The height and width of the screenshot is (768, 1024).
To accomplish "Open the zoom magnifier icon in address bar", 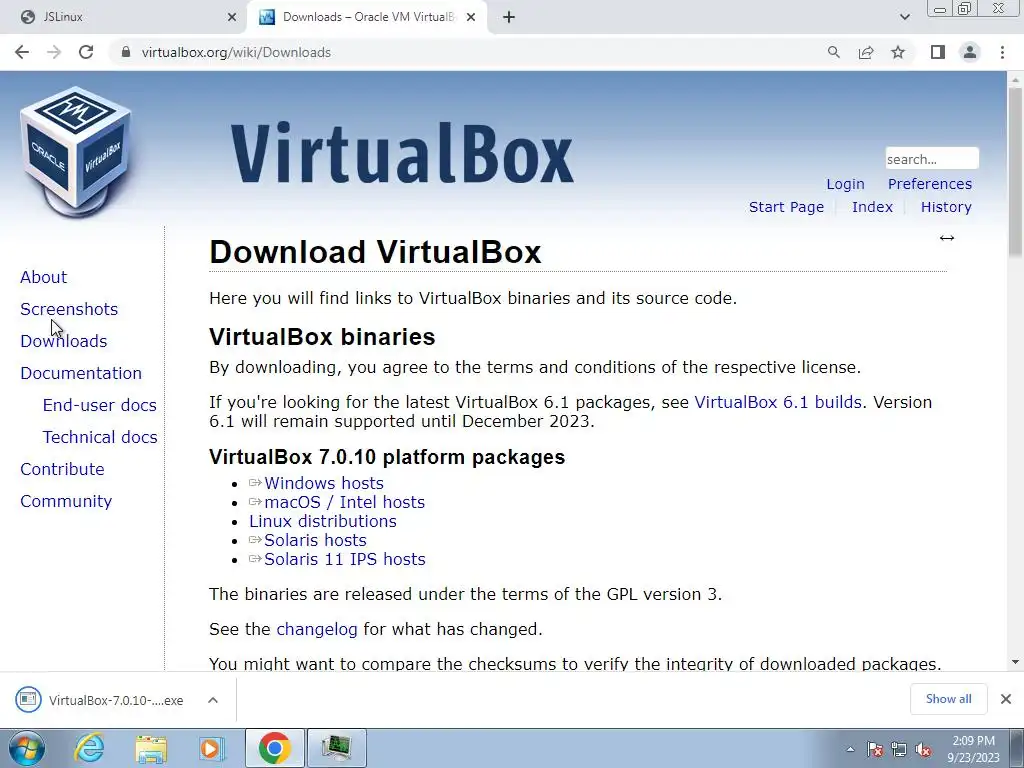I will [833, 52].
